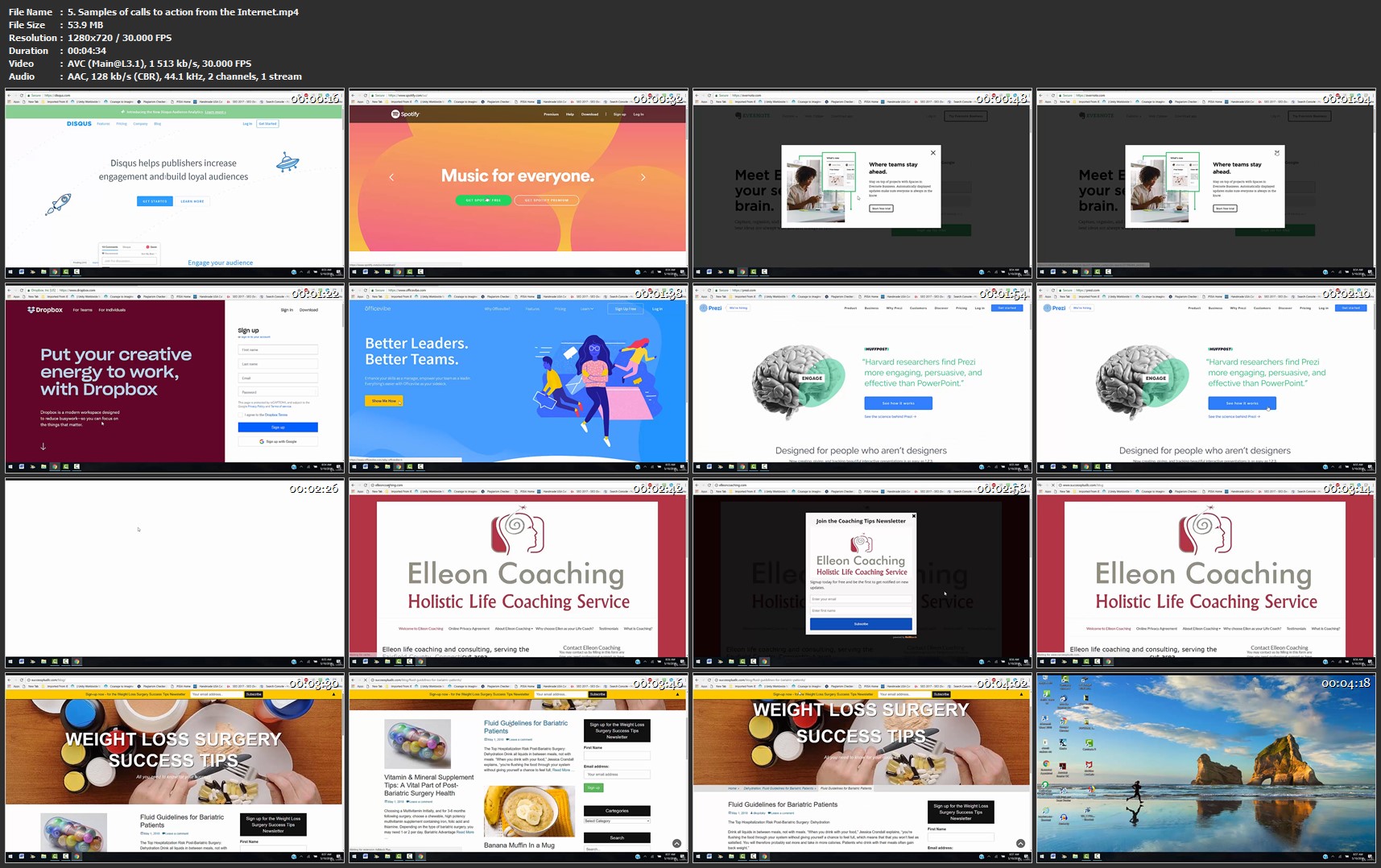Screen dimensions: 1381x868
Task: Click the yellow Show Me How button at 00:01:38
Action: click(x=384, y=401)
